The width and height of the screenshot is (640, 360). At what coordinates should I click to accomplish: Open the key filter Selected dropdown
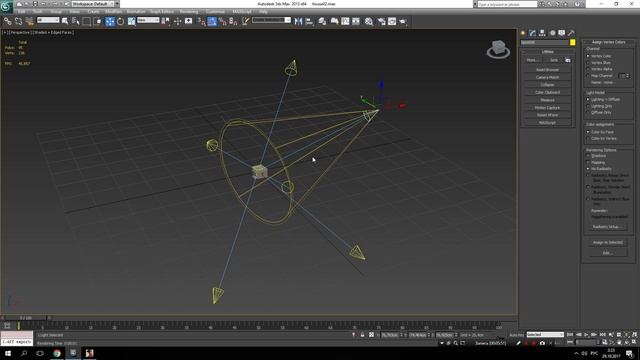[x=545, y=334]
